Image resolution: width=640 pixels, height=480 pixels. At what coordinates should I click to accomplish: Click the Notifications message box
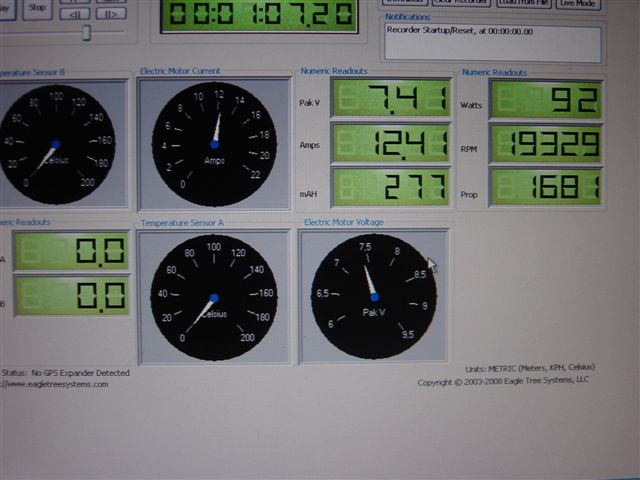tap(493, 42)
